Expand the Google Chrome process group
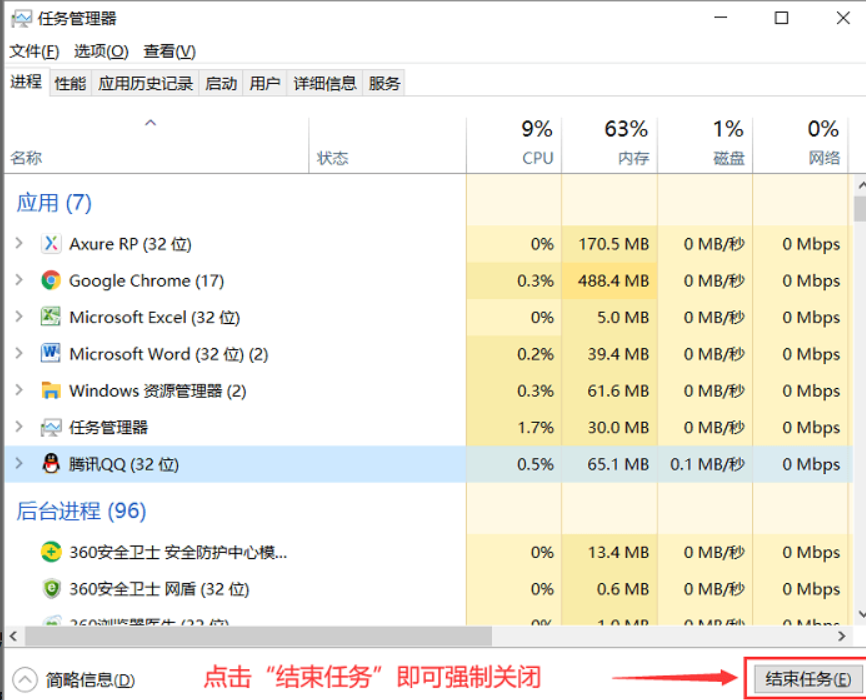The image size is (866, 700). pyautogui.click(x=19, y=280)
